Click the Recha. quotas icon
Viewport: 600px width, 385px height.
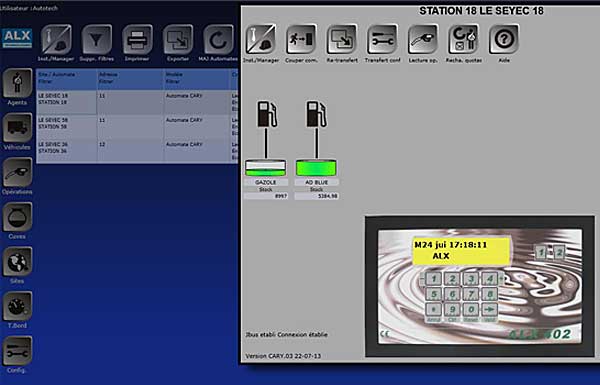(x=463, y=39)
